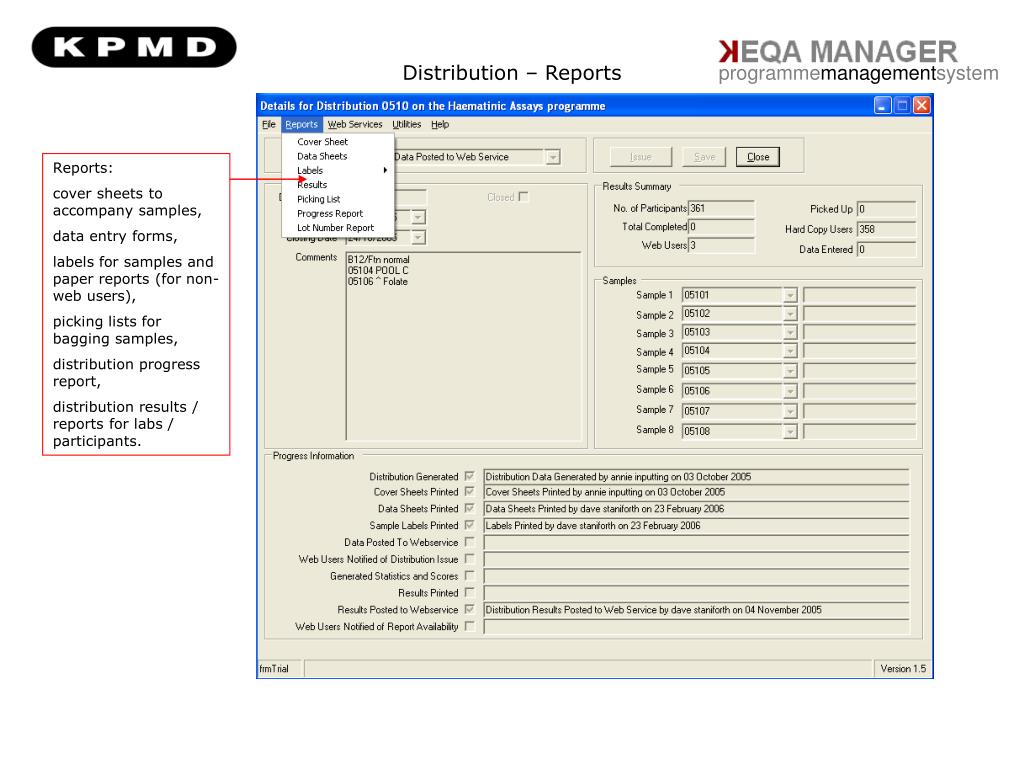Open Data Posted to Web Service dropdown
1024x768 pixels.
point(552,157)
